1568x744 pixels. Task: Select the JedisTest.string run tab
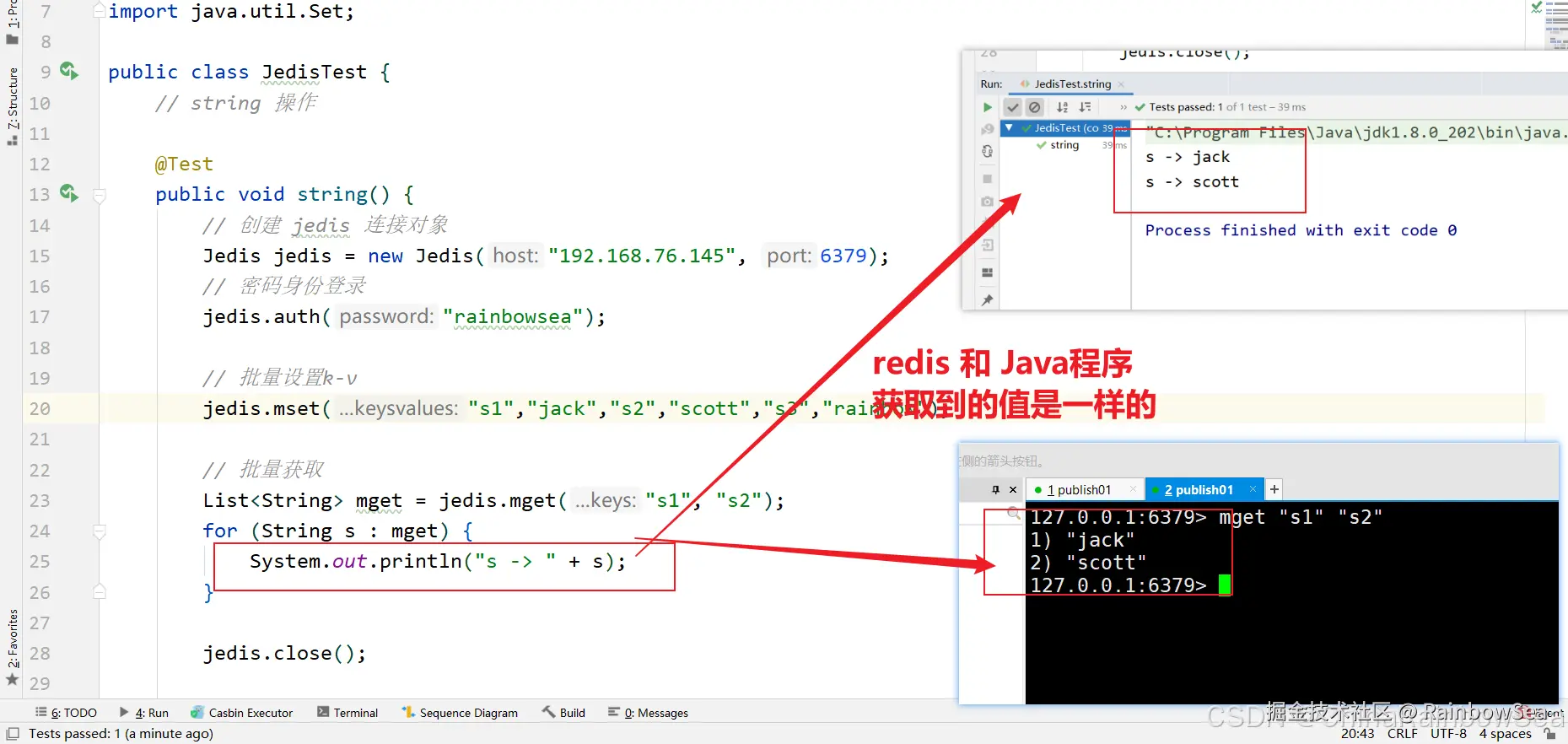coord(1073,84)
